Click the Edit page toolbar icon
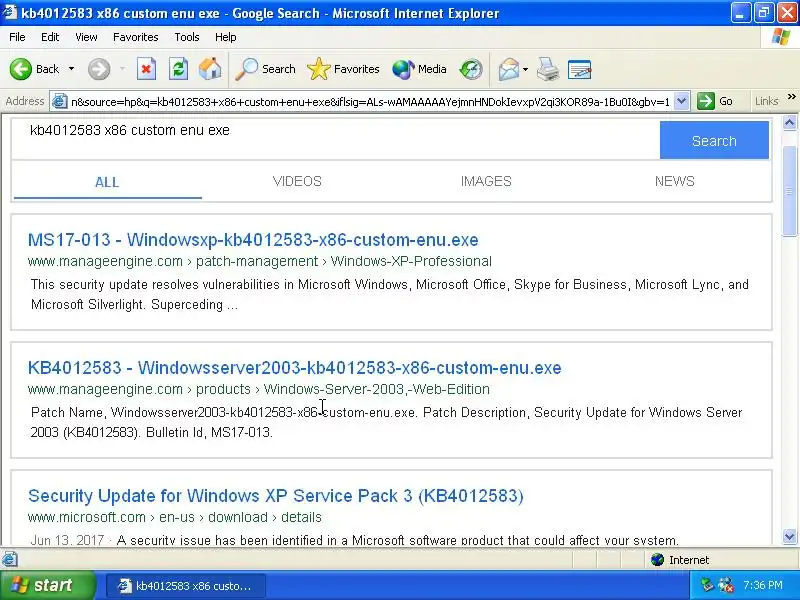 (x=579, y=69)
